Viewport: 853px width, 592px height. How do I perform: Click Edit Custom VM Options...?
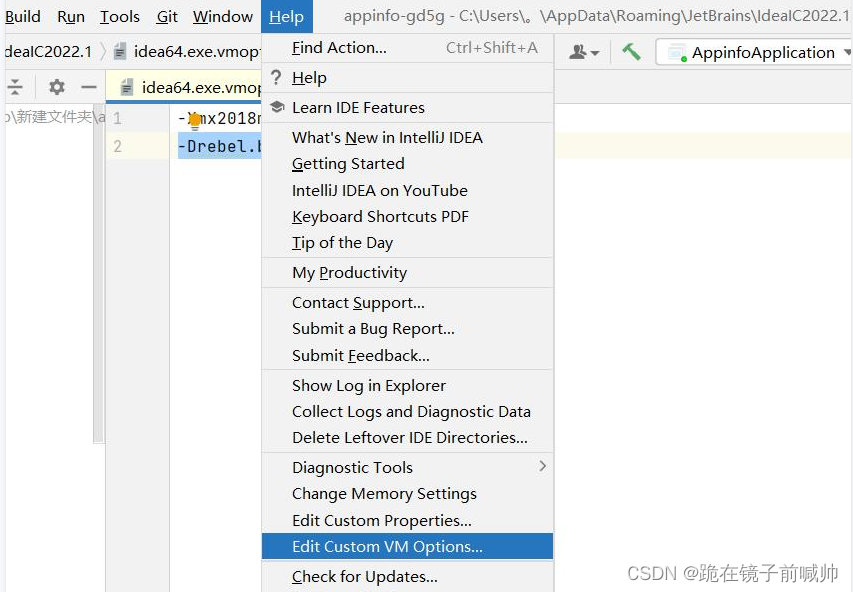click(x=407, y=546)
